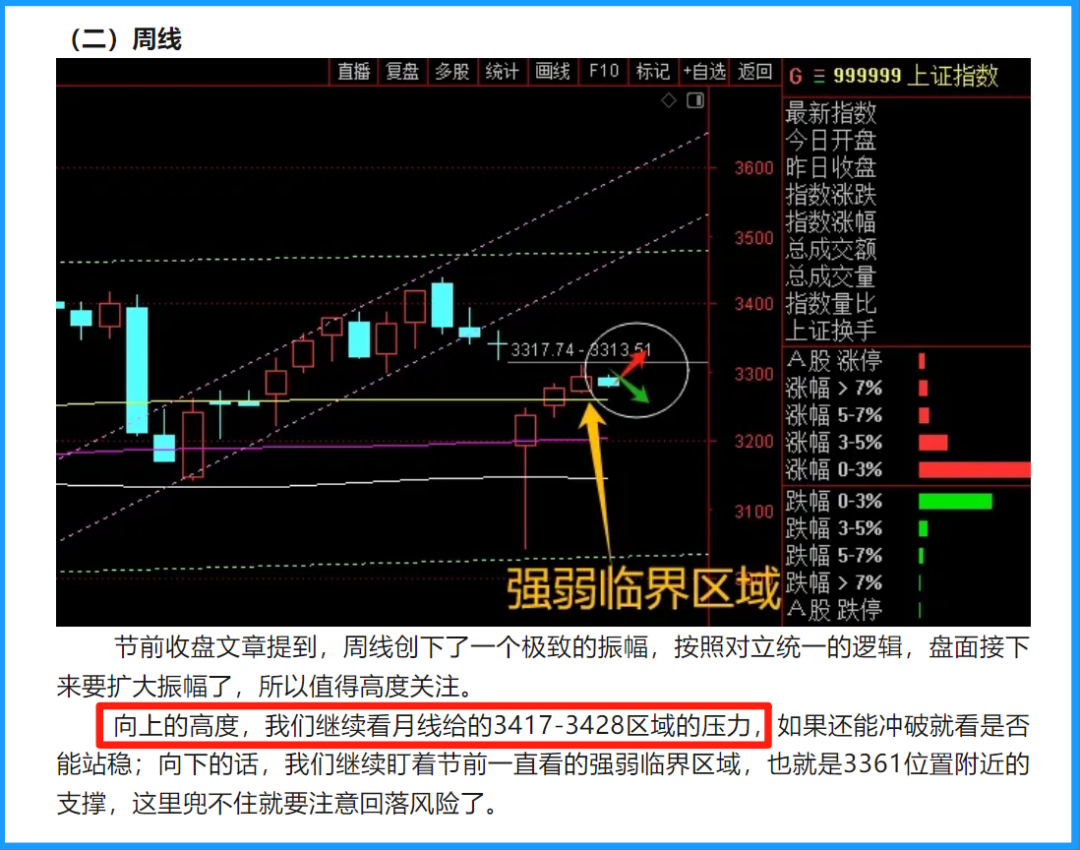Click the 3300 price axis label
Screen dimensions: 1080x850
pyautogui.click(x=754, y=375)
